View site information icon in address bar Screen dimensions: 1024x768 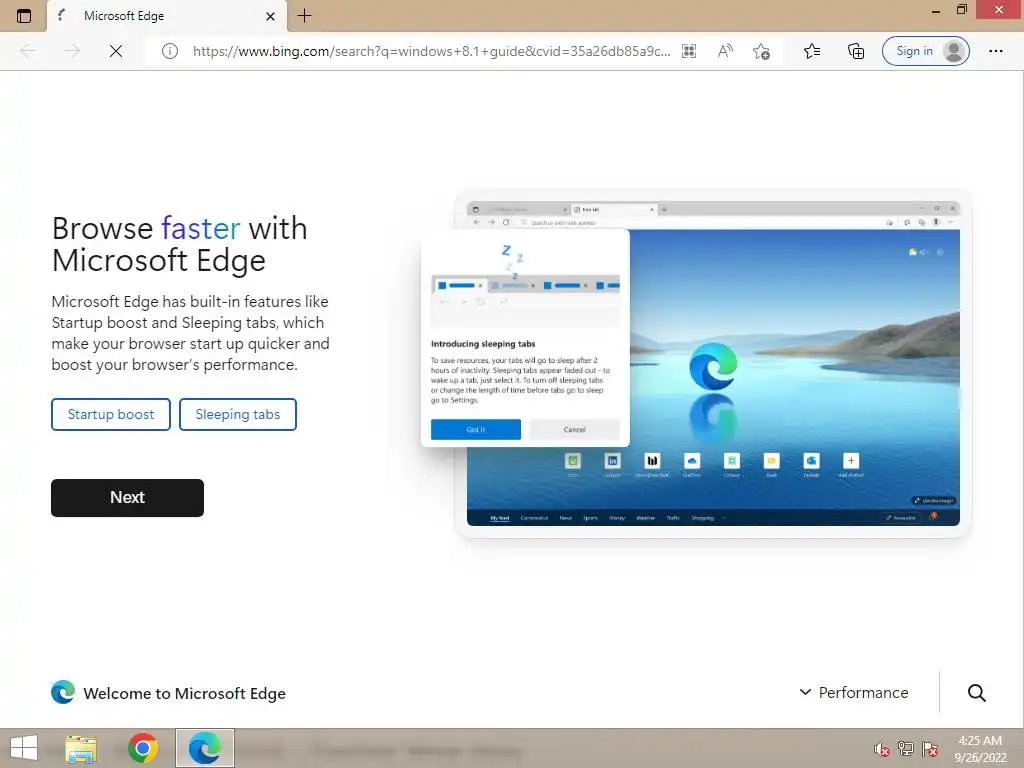(x=170, y=51)
